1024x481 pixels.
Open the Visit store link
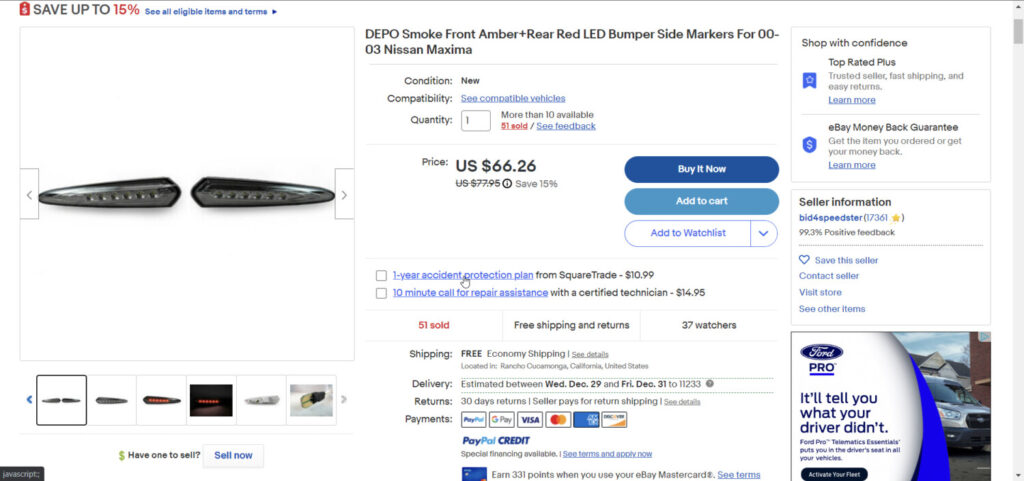click(x=820, y=292)
